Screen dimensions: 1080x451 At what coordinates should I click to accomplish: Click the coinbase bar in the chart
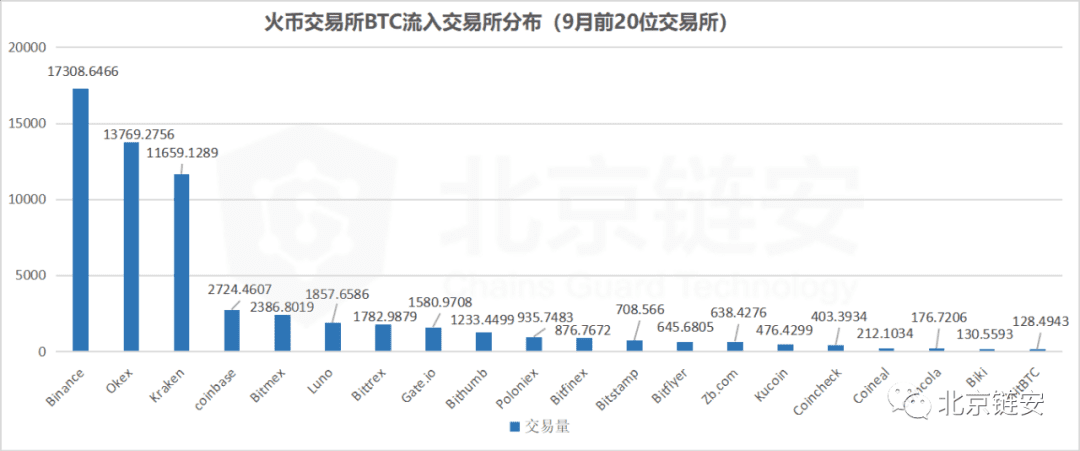click(x=232, y=331)
